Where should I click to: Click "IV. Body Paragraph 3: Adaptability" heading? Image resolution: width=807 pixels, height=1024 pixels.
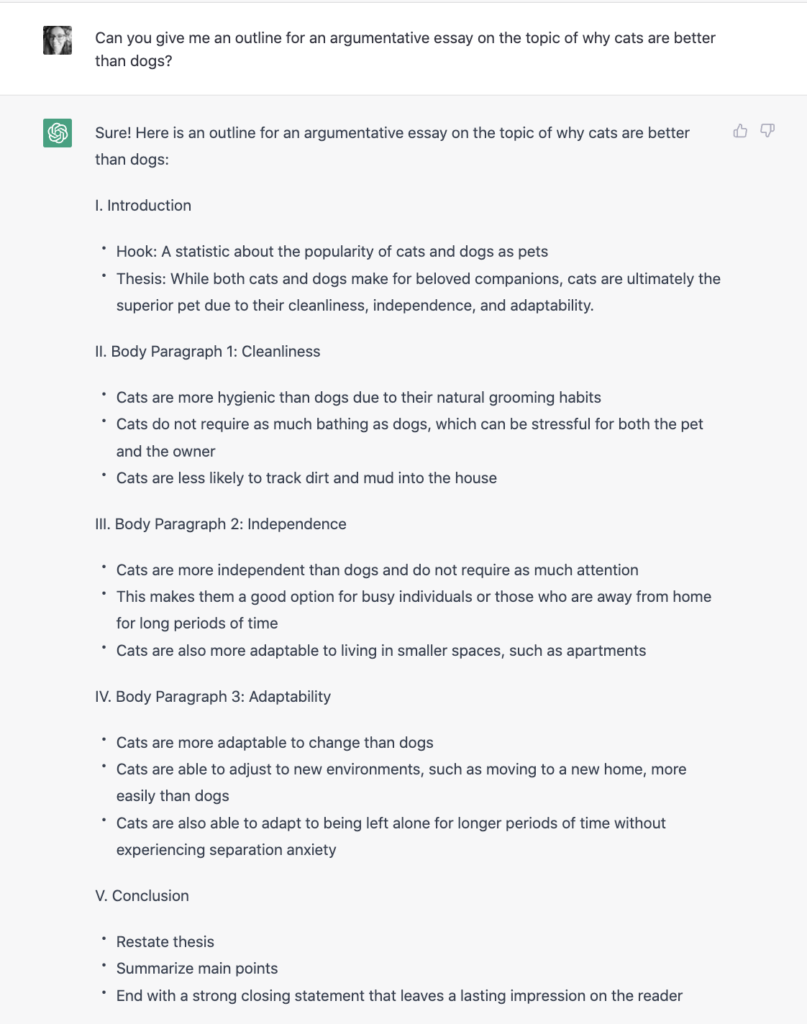tap(213, 696)
